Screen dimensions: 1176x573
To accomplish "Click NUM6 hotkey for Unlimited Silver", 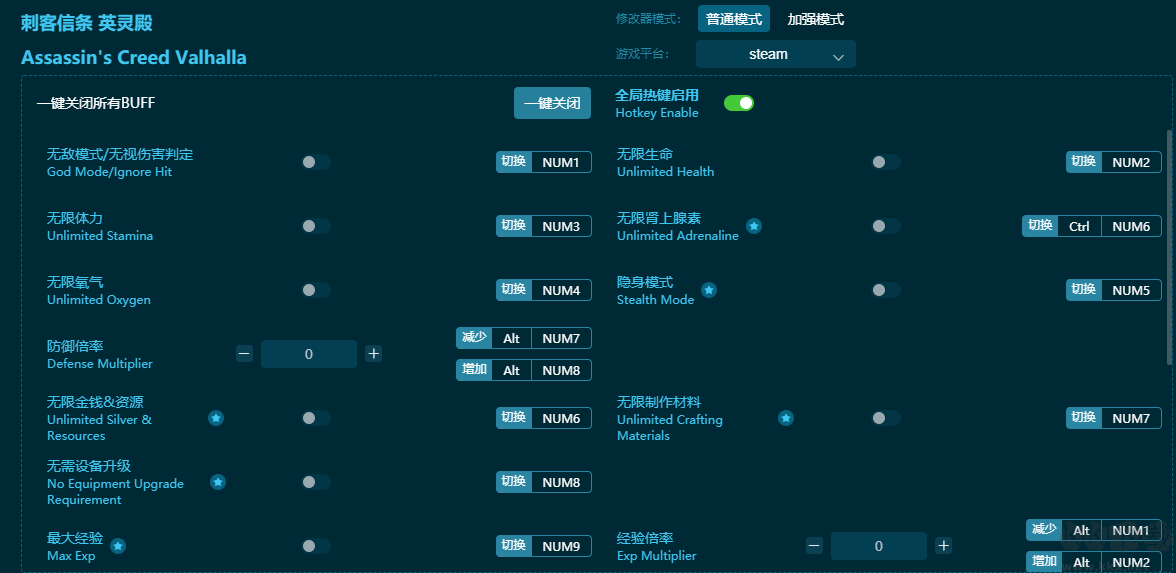I will pyautogui.click(x=561, y=418).
